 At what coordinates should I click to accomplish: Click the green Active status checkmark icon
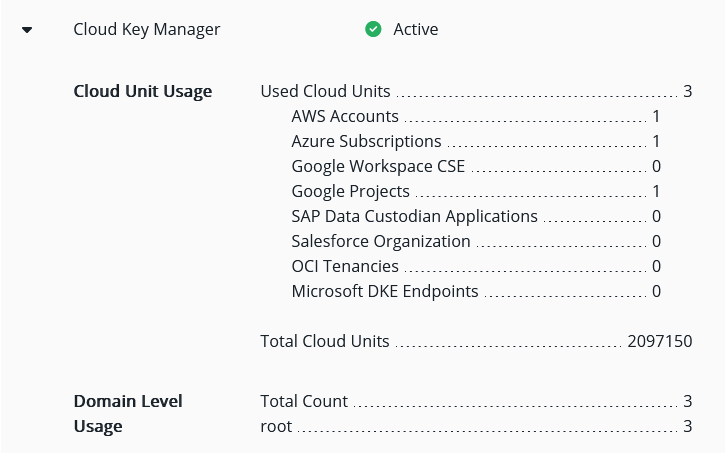click(x=373, y=30)
